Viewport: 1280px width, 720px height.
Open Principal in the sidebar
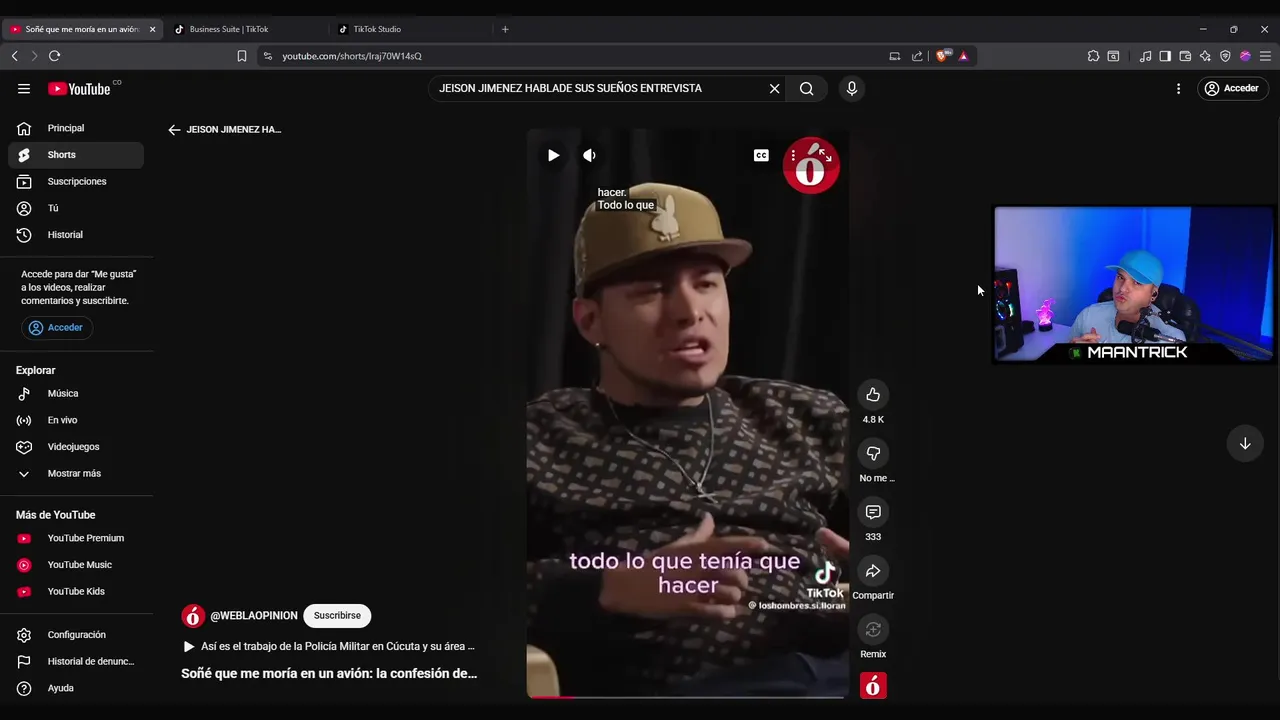tap(76, 128)
